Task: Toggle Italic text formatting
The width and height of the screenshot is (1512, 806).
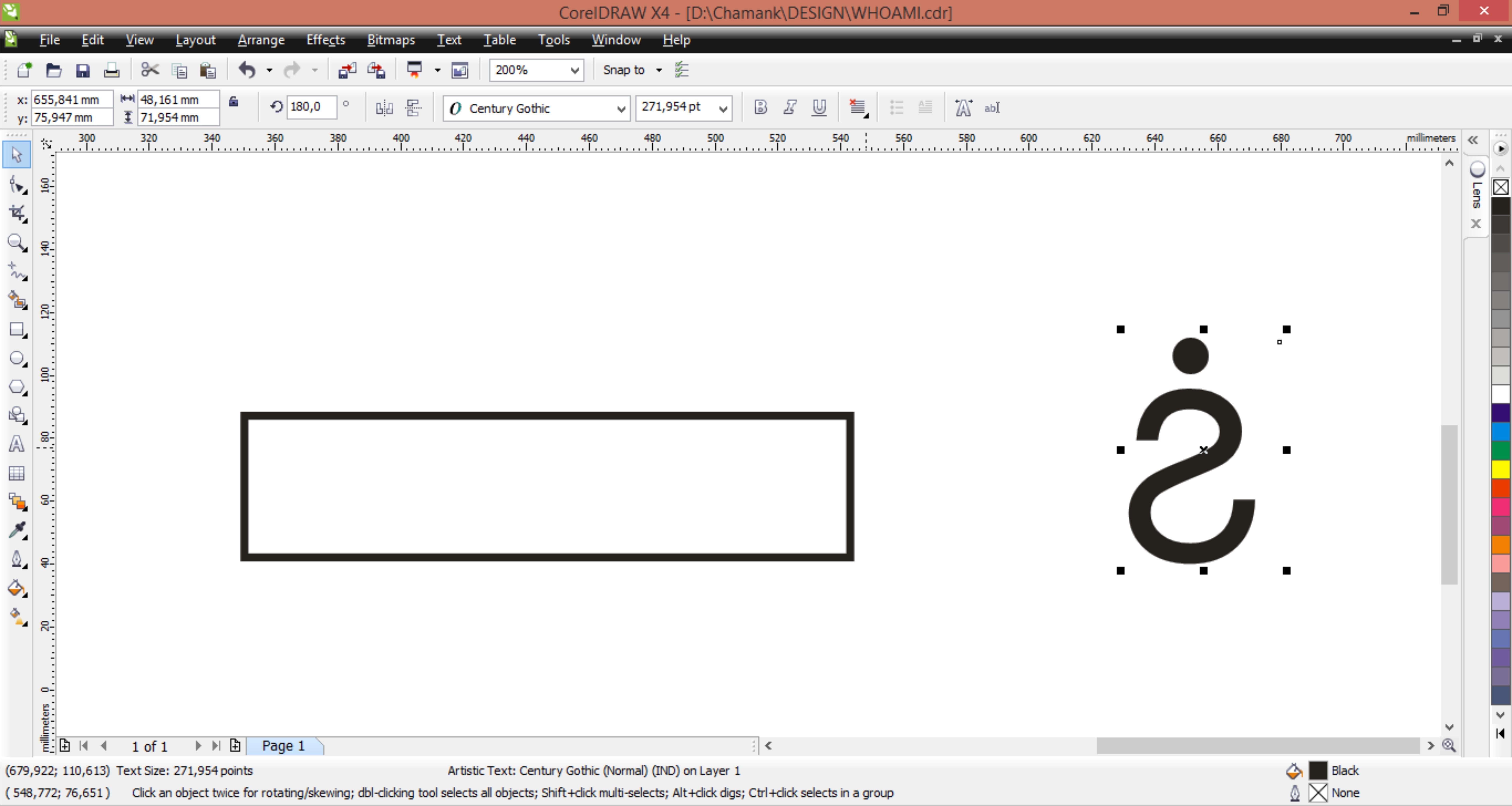Action: point(790,107)
